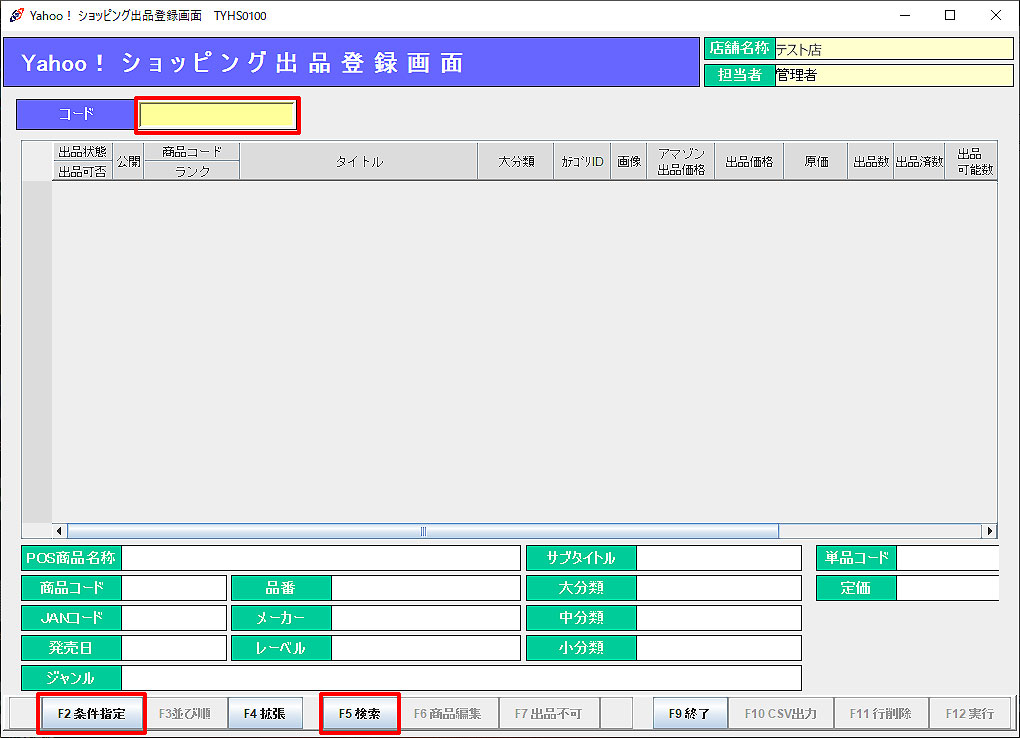Viewport: 1020px width, 738px height.
Task: Click into the メーカー field
Action: tap(425, 618)
